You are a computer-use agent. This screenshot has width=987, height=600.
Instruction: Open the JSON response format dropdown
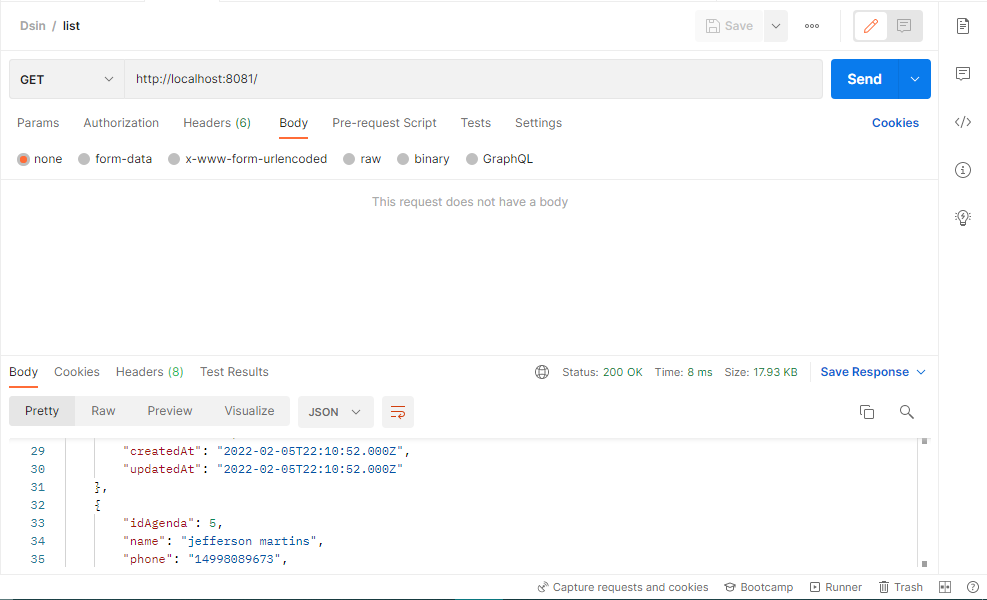pyautogui.click(x=335, y=411)
